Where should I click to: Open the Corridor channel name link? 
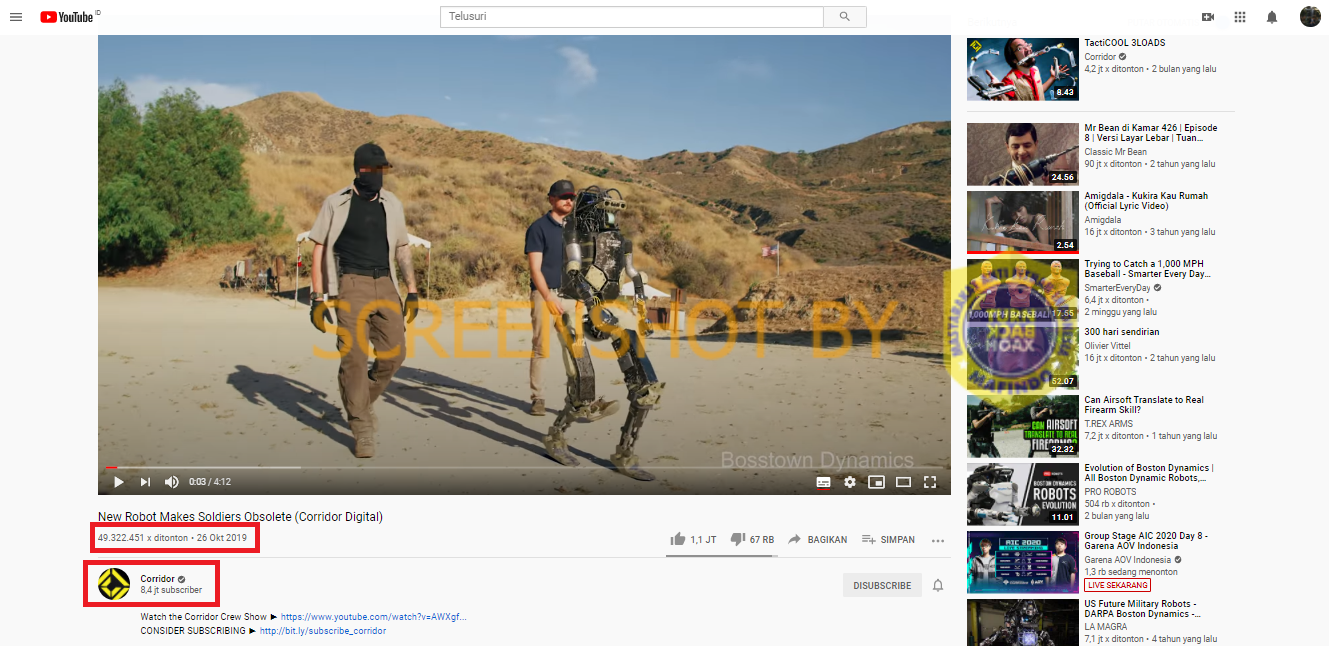tap(157, 579)
